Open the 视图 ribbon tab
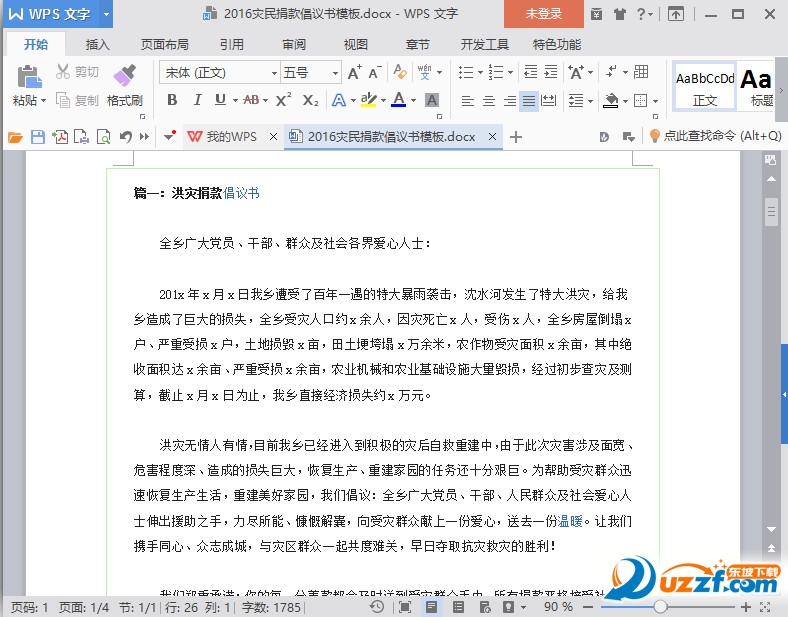Viewport: 788px width, 617px height. (356, 45)
